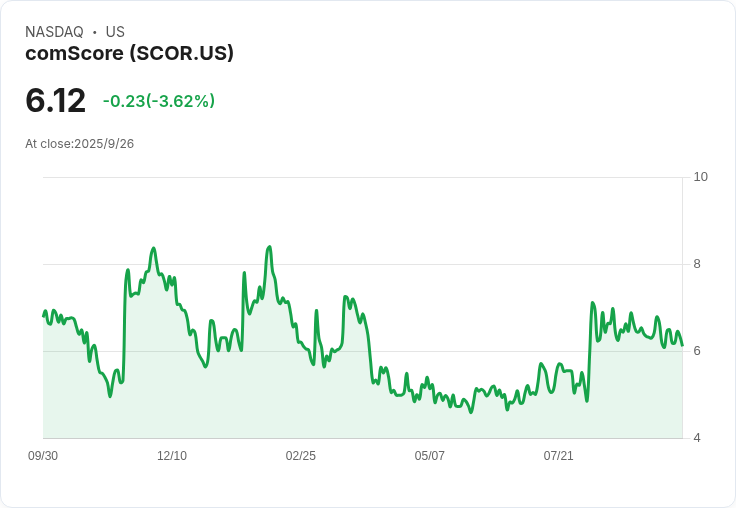Click the first data point at the chart's left end

(x=43, y=316)
